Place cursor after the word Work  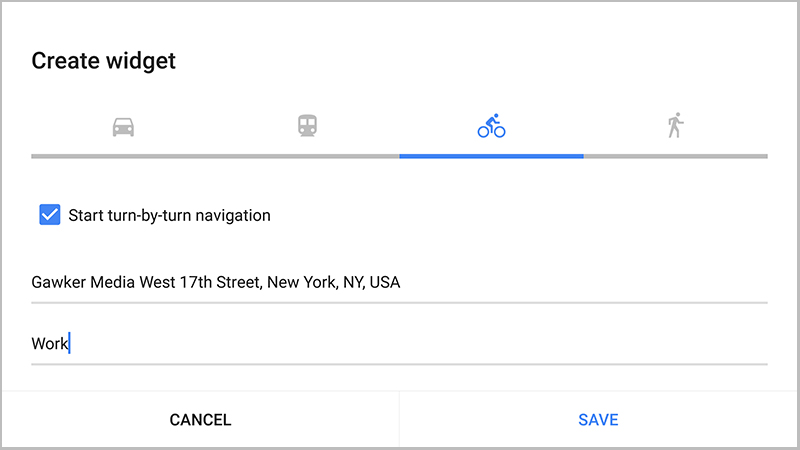click(x=69, y=343)
